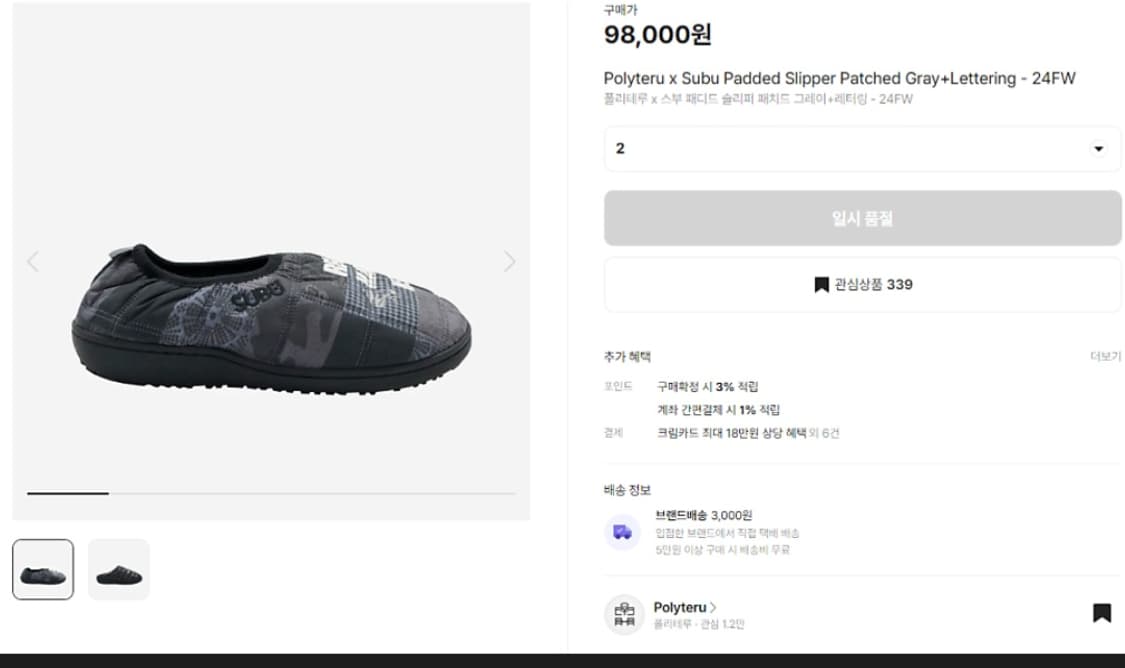Open the size dropdown showing 2

point(862,149)
